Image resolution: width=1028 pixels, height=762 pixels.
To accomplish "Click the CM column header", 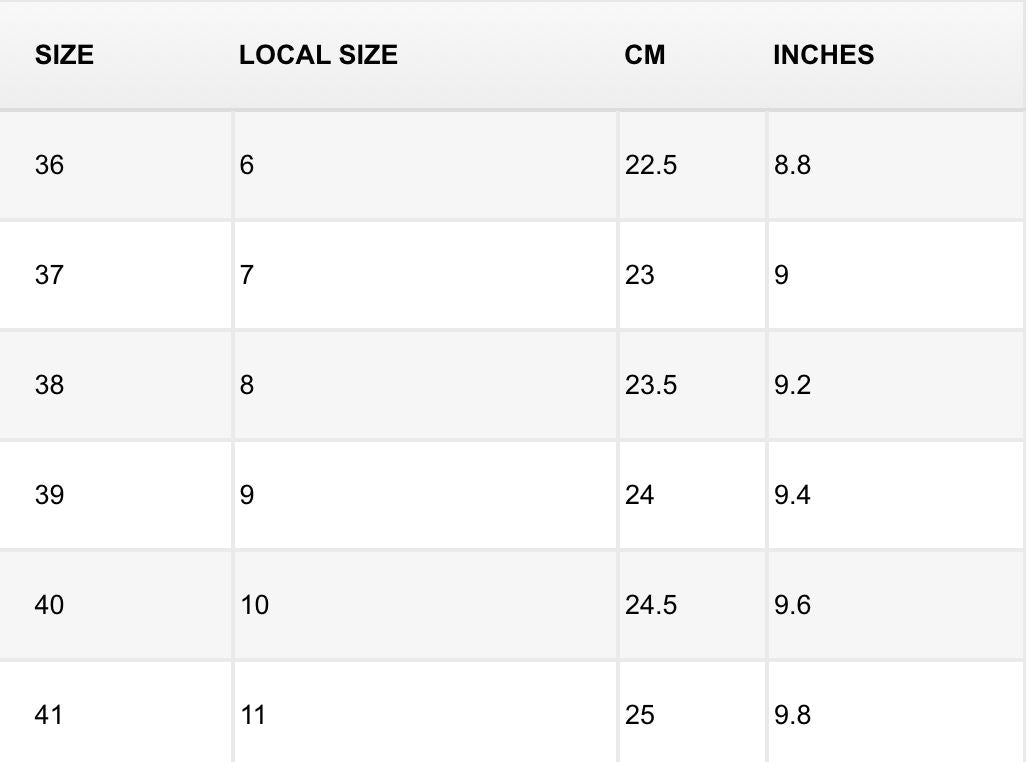I will (645, 55).
